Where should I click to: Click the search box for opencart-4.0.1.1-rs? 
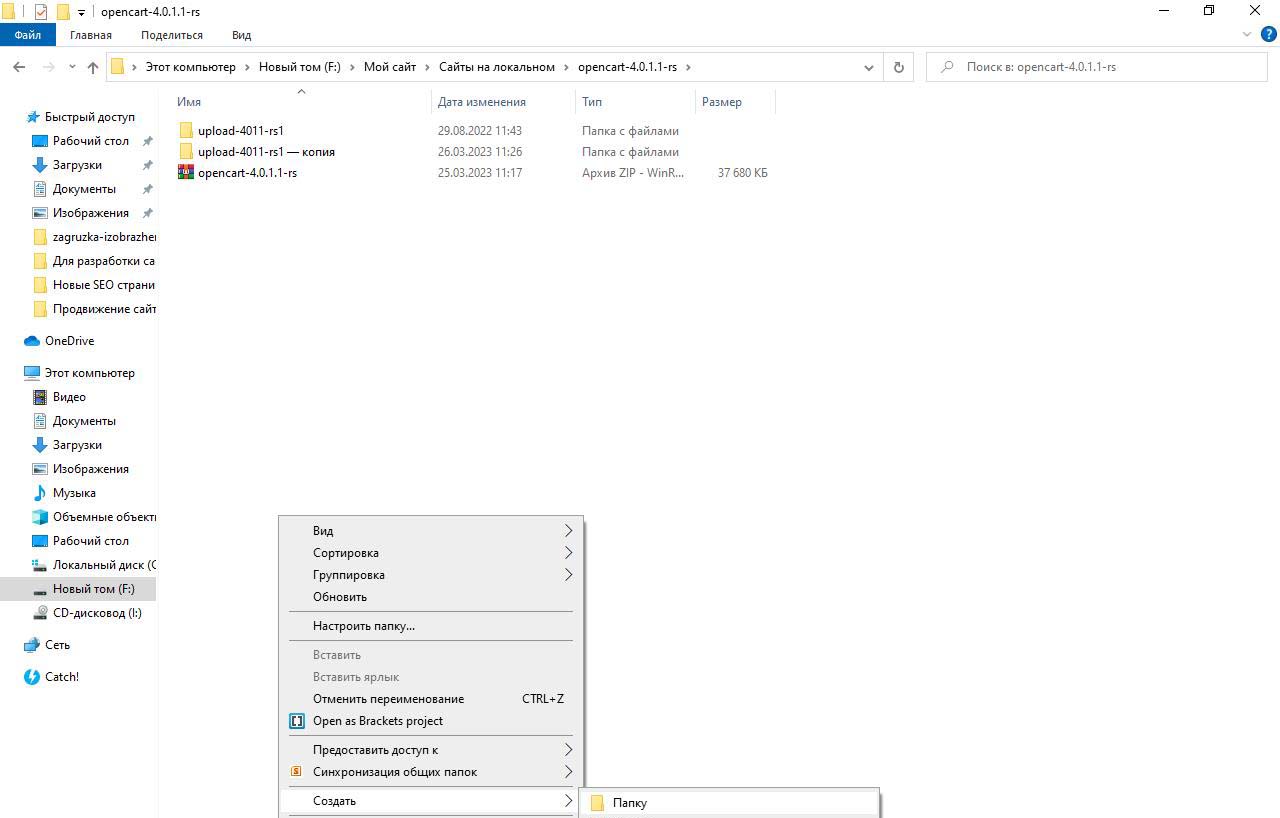pos(1100,67)
